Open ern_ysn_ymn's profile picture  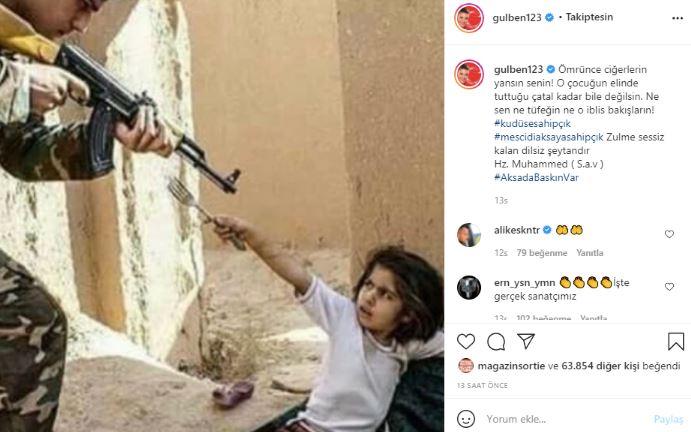click(x=469, y=287)
